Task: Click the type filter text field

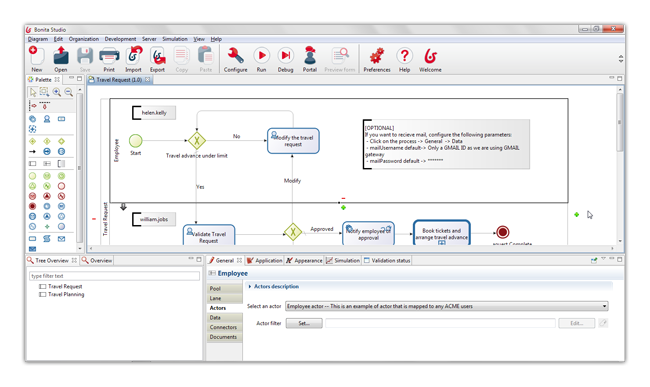Action: (114, 276)
